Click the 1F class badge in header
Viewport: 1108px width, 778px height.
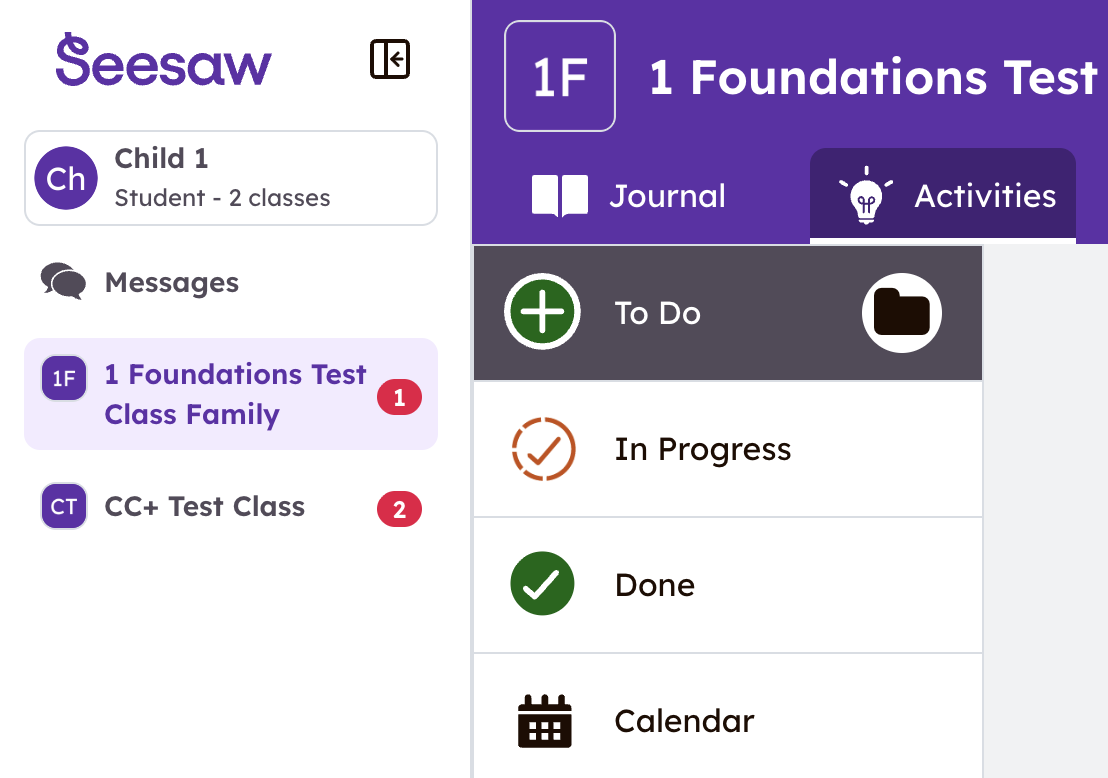click(x=560, y=76)
